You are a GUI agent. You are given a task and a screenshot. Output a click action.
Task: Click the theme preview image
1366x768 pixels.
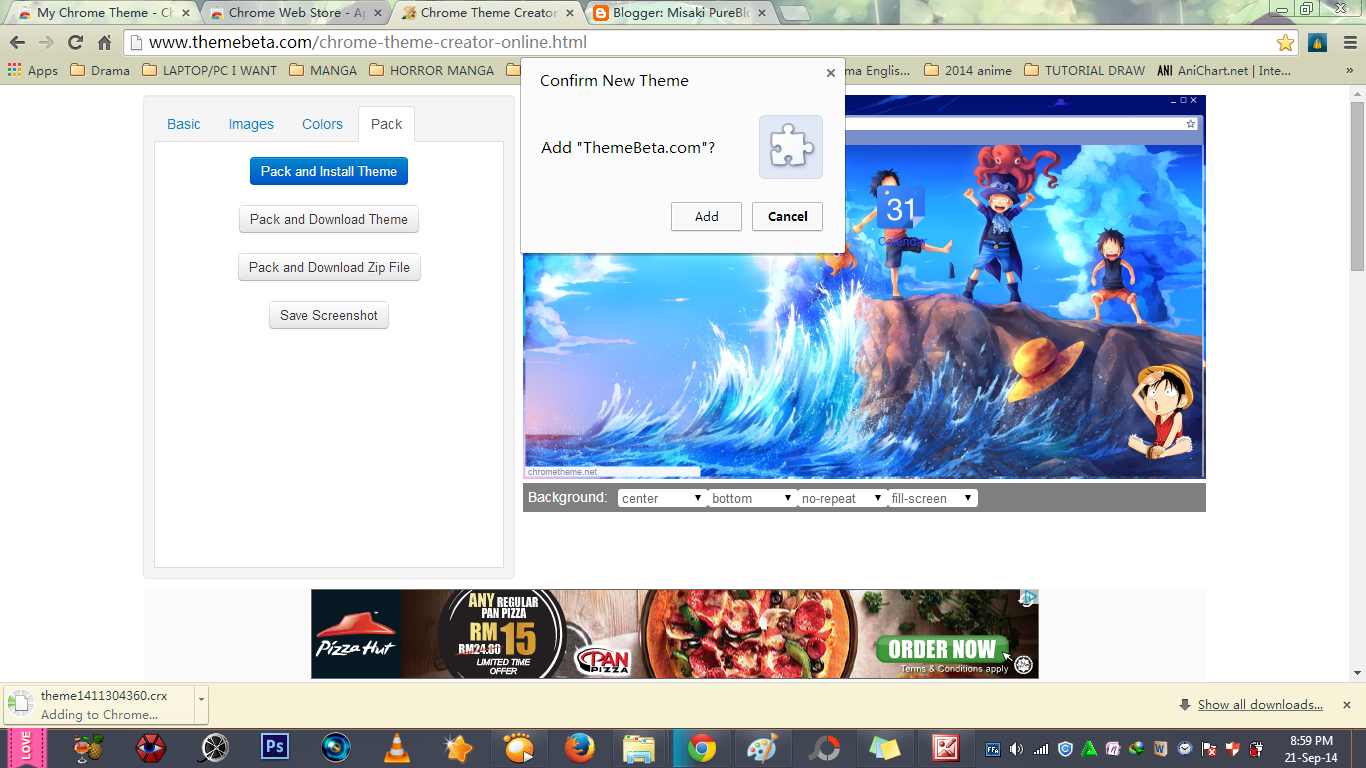(864, 287)
